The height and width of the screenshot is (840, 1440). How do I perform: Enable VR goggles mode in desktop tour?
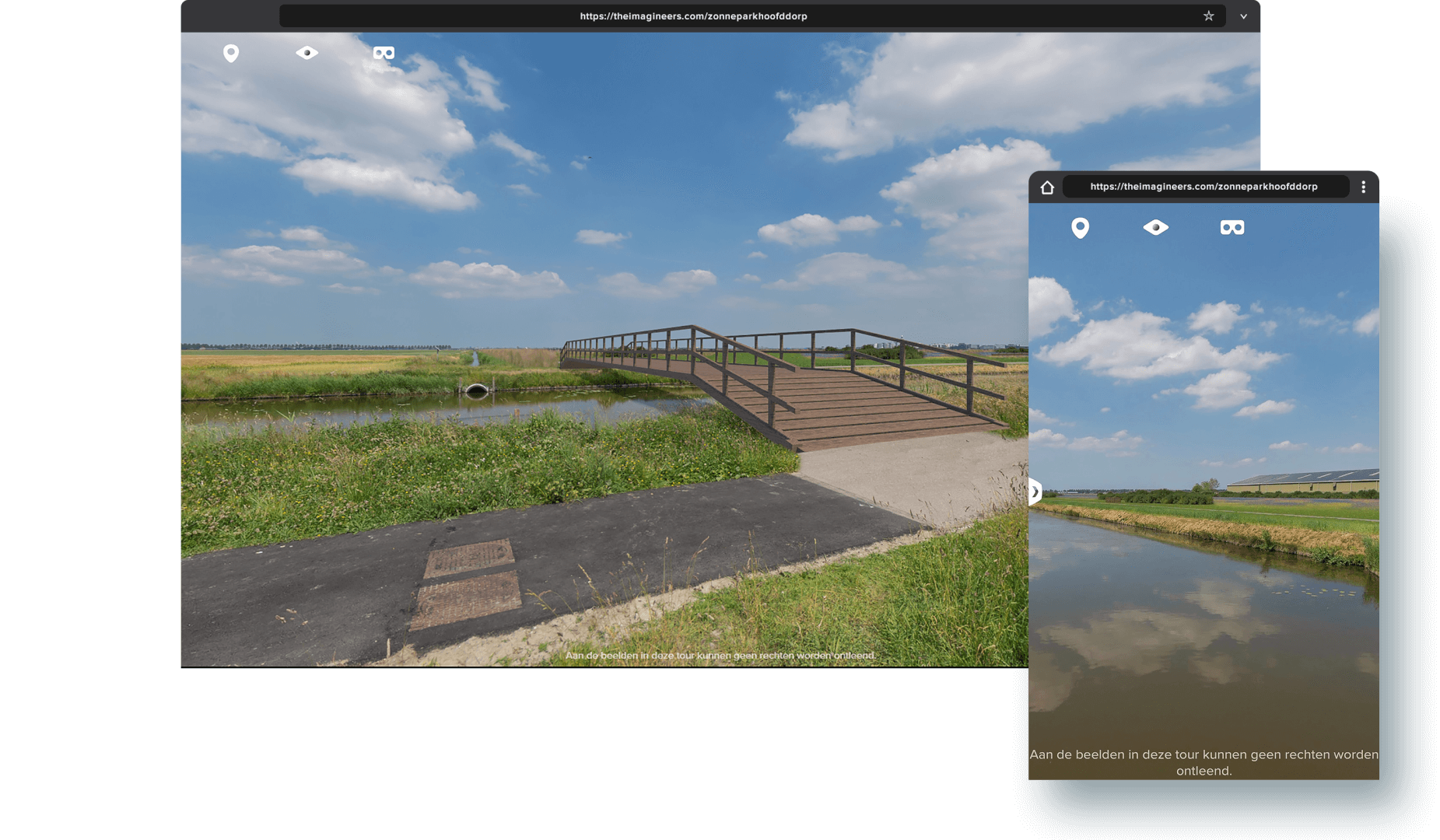(x=384, y=53)
